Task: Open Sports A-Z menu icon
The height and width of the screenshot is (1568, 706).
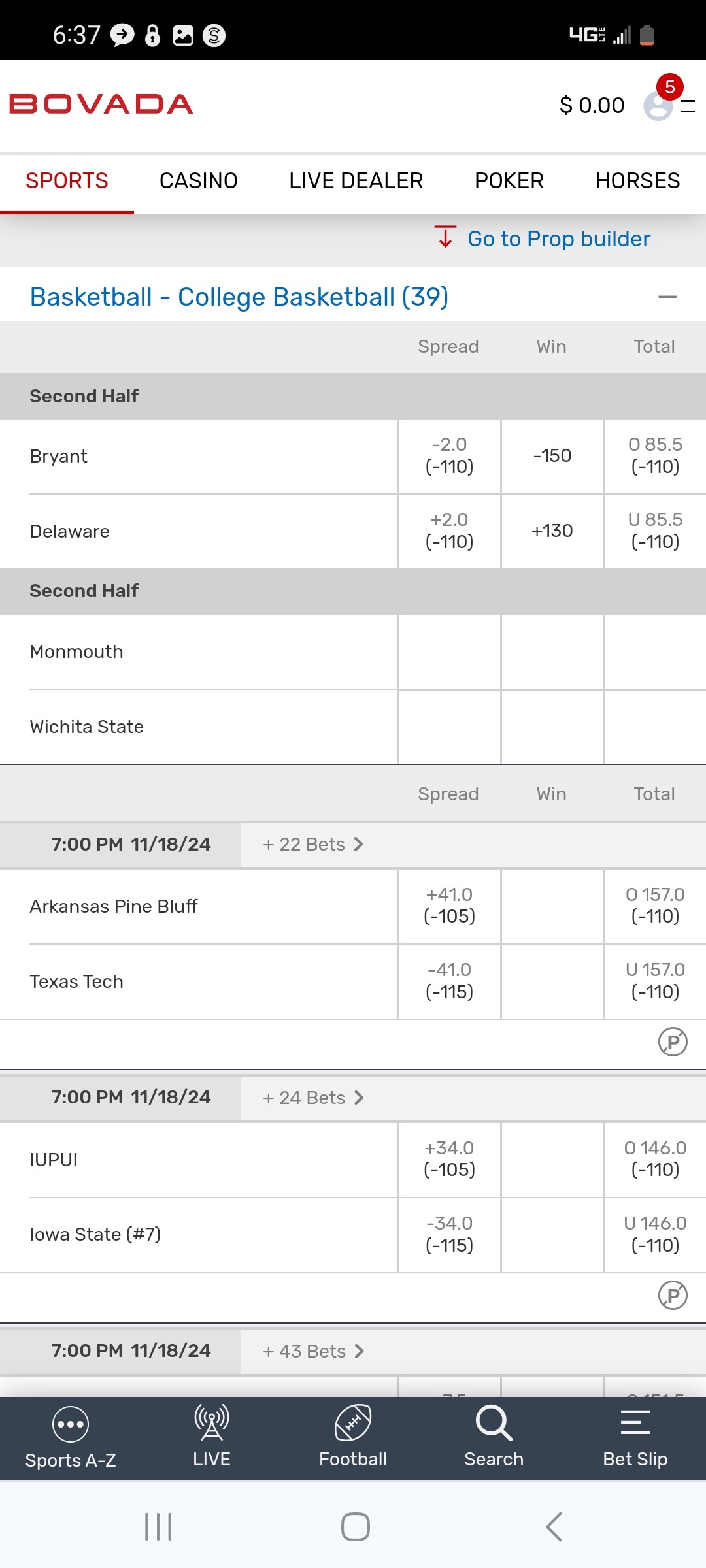Action: click(x=70, y=1424)
